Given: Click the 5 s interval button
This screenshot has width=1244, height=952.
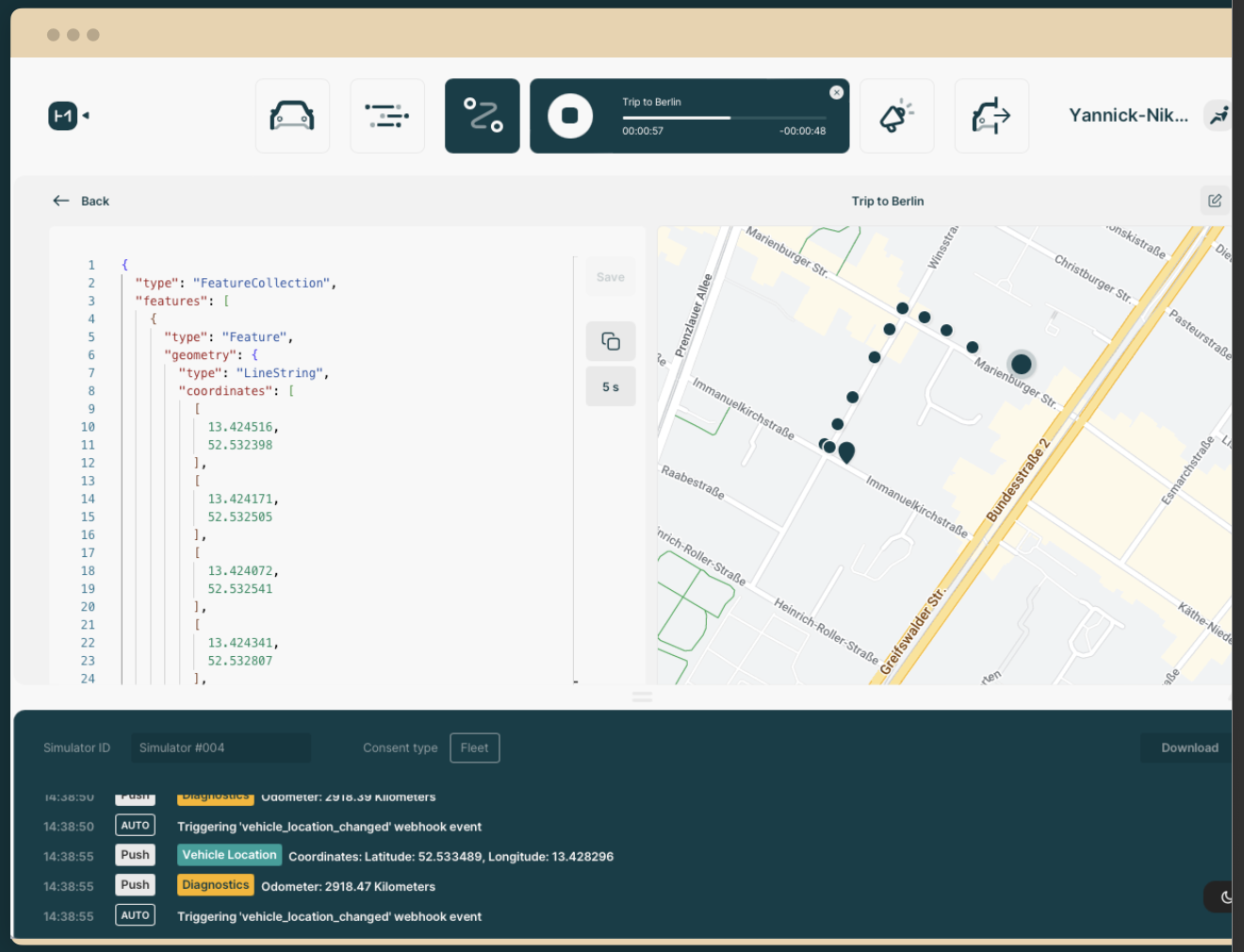Looking at the screenshot, I should point(611,387).
